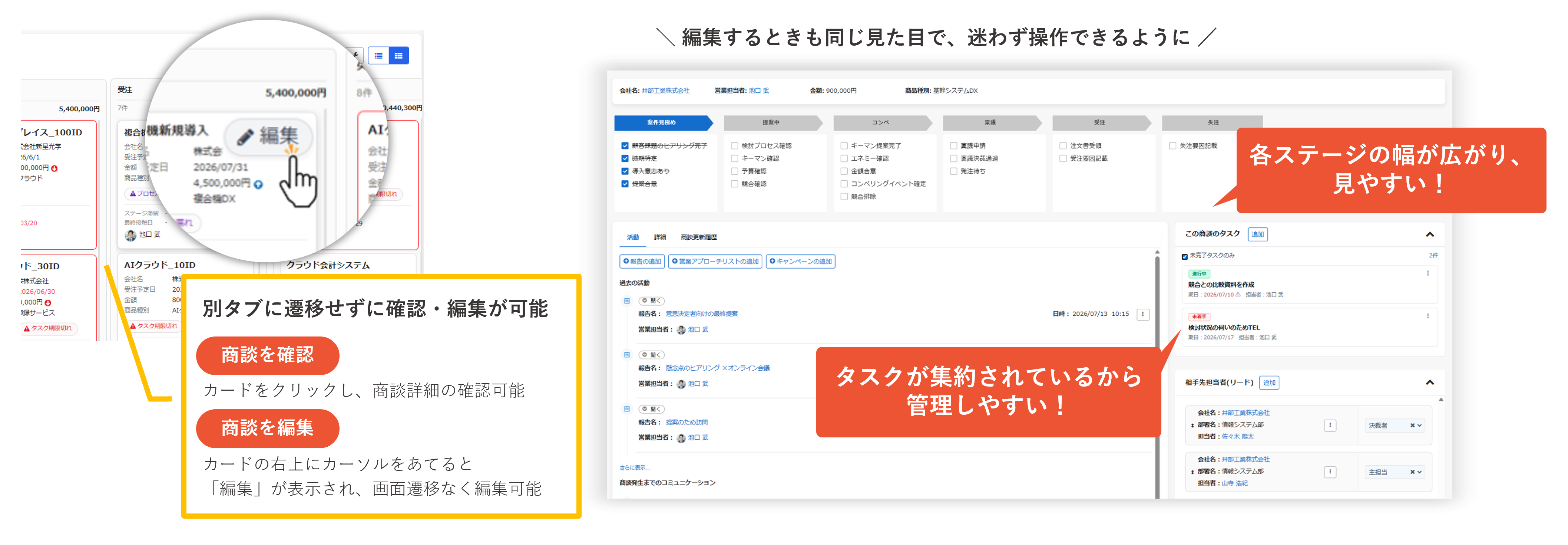Click 池口 武 avatar on the kanban card
This screenshot has width=1568, height=545.
coord(130,235)
